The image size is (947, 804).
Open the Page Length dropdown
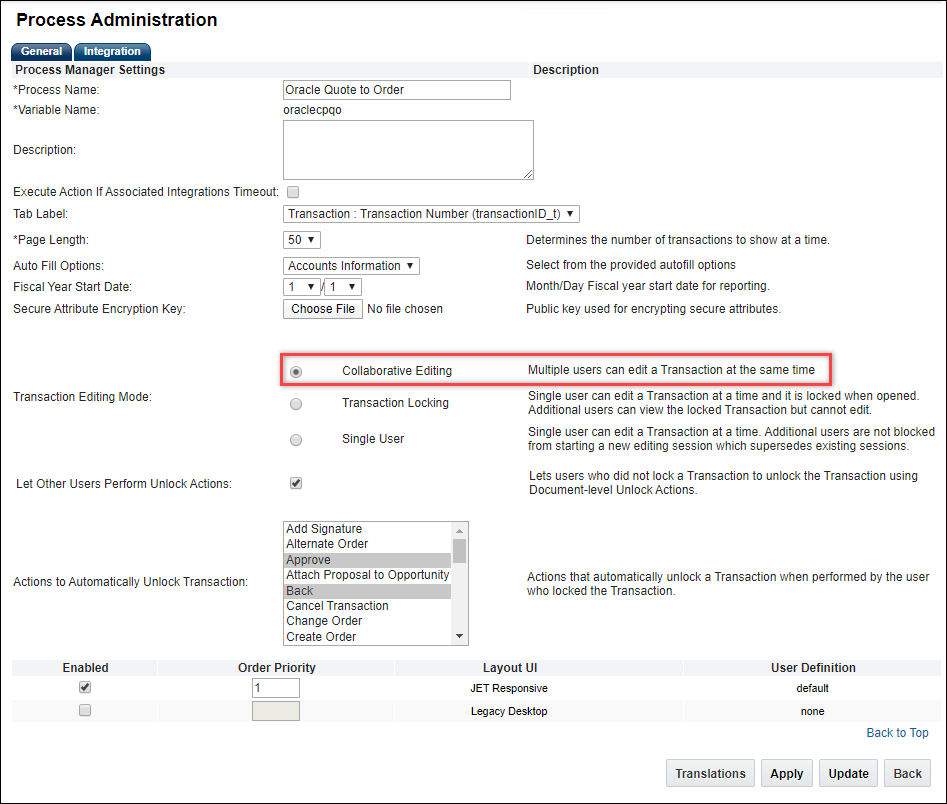(x=301, y=240)
